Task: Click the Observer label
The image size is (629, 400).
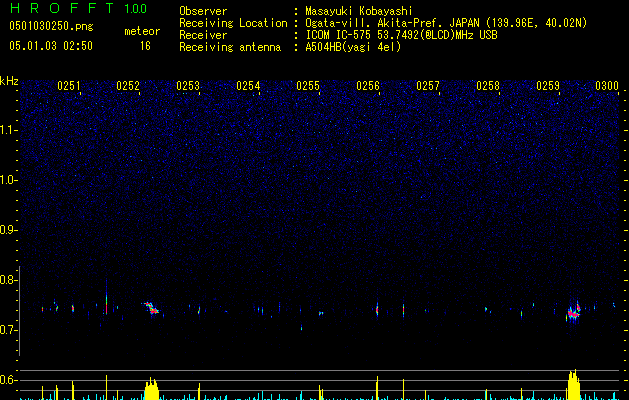Action: (x=203, y=11)
